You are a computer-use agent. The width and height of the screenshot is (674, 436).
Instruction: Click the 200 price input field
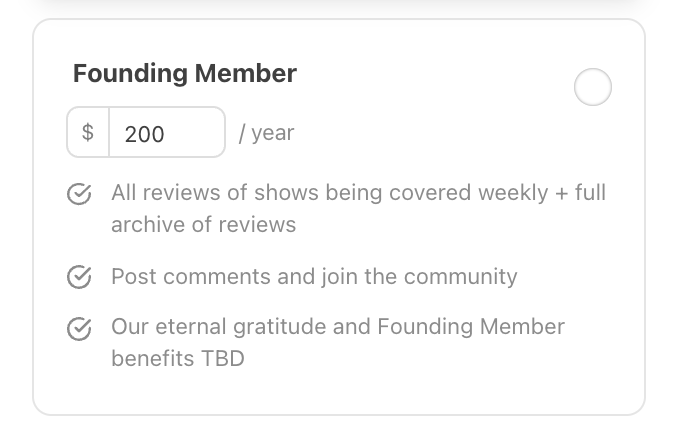tap(167, 132)
